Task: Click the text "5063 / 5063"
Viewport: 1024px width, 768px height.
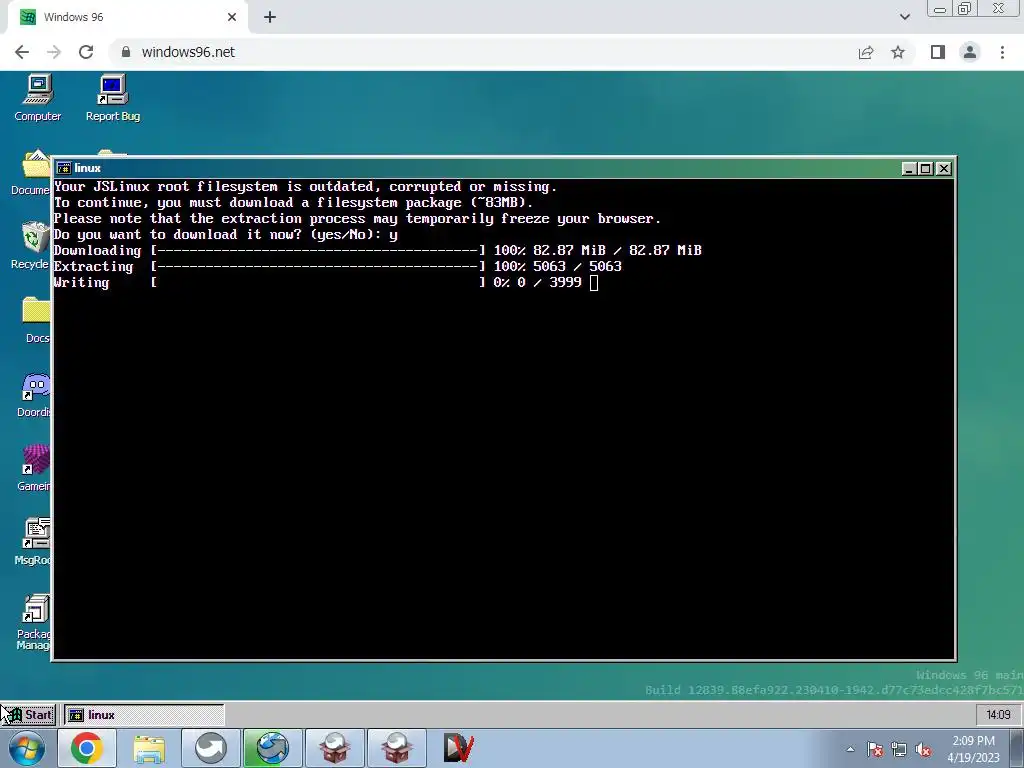Action: pyautogui.click(x=577, y=266)
